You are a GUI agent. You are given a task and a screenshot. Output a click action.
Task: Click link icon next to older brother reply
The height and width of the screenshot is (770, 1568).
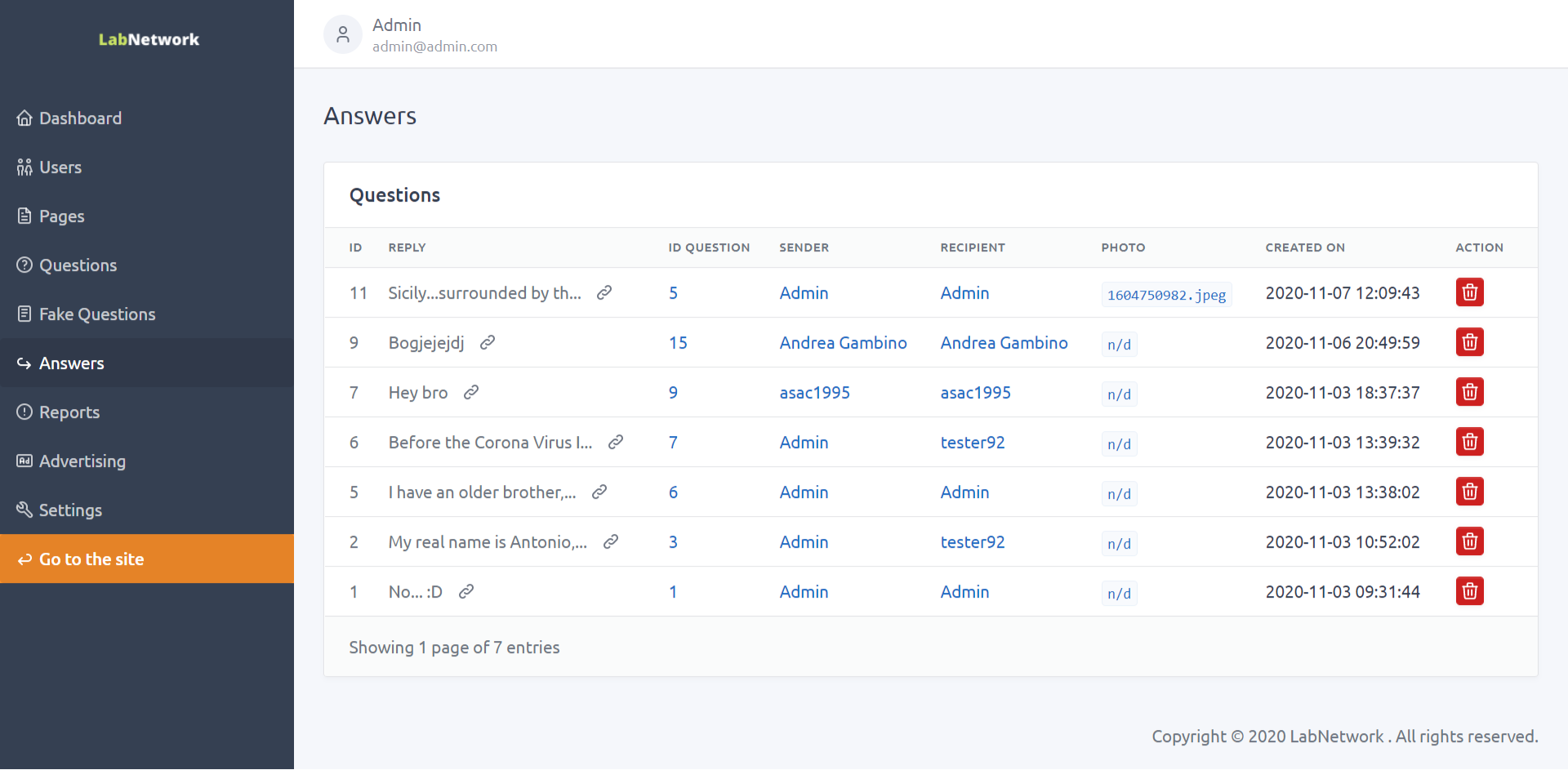point(599,492)
